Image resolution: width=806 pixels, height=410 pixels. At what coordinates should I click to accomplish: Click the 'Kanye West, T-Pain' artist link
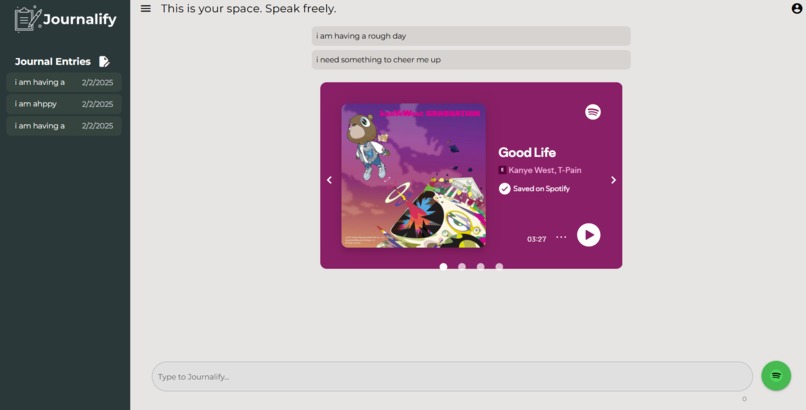coord(545,170)
